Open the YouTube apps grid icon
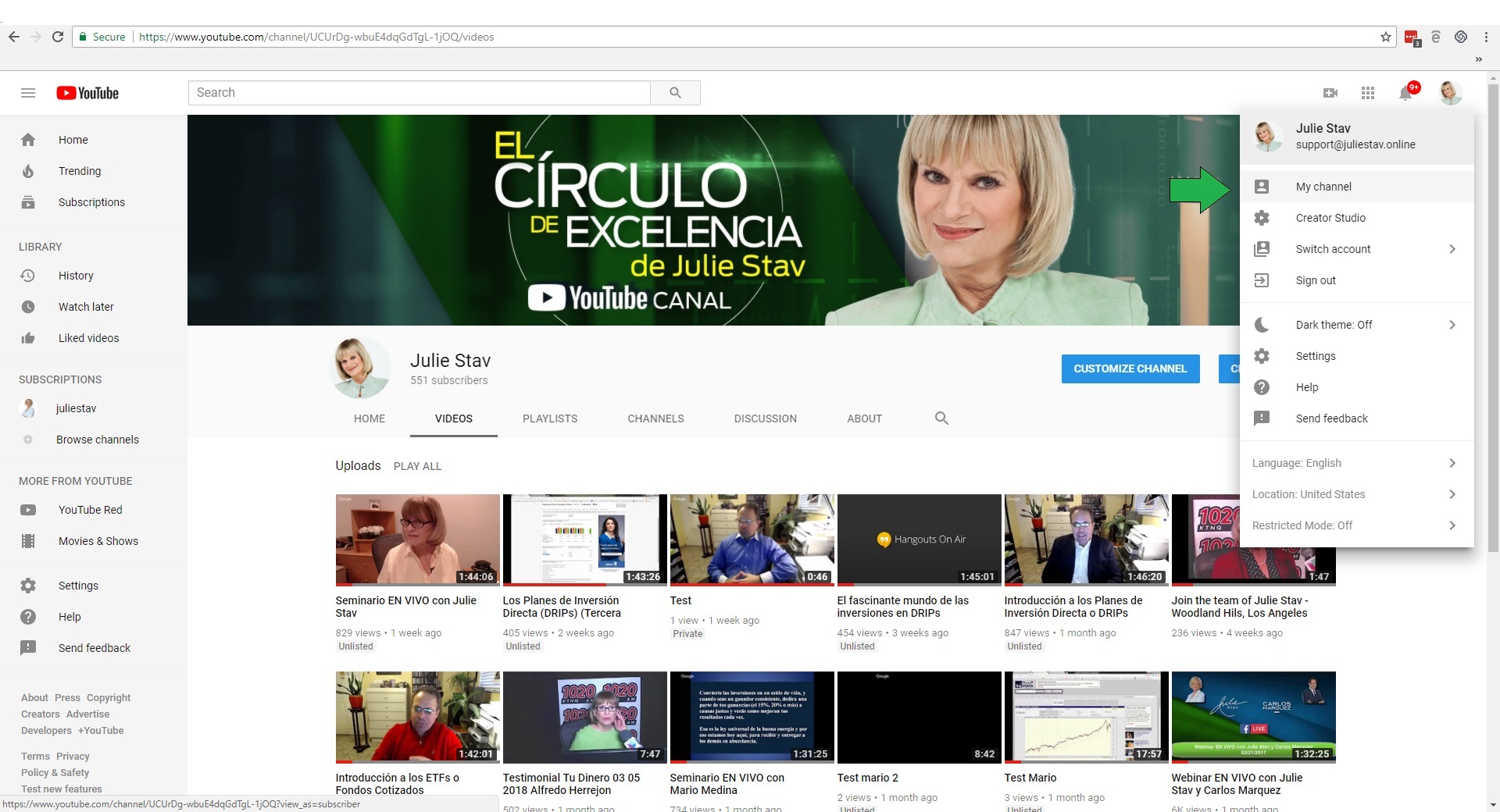The width and height of the screenshot is (1500, 812). pyautogui.click(x=1368, y=93)
